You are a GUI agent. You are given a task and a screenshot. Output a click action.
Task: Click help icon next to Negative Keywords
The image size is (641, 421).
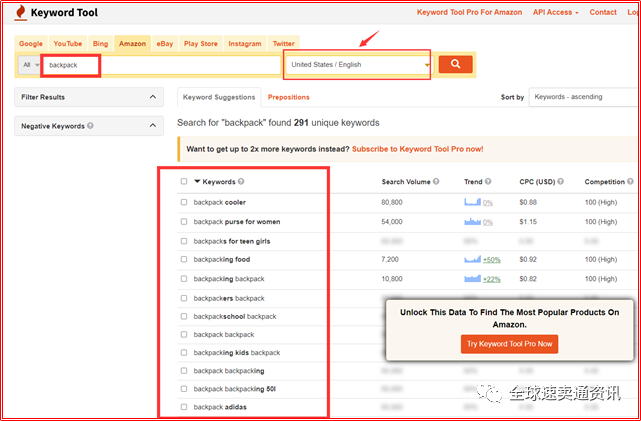coord(91,126)
